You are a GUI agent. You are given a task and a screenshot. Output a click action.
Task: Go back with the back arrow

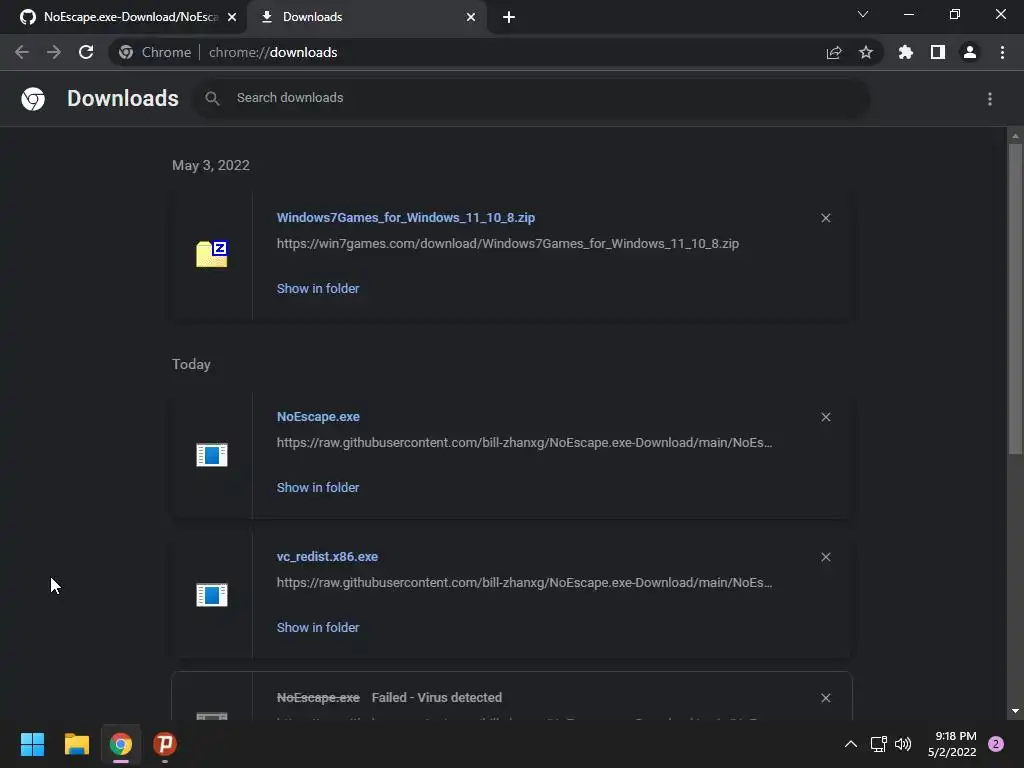(x=22, y=52)
